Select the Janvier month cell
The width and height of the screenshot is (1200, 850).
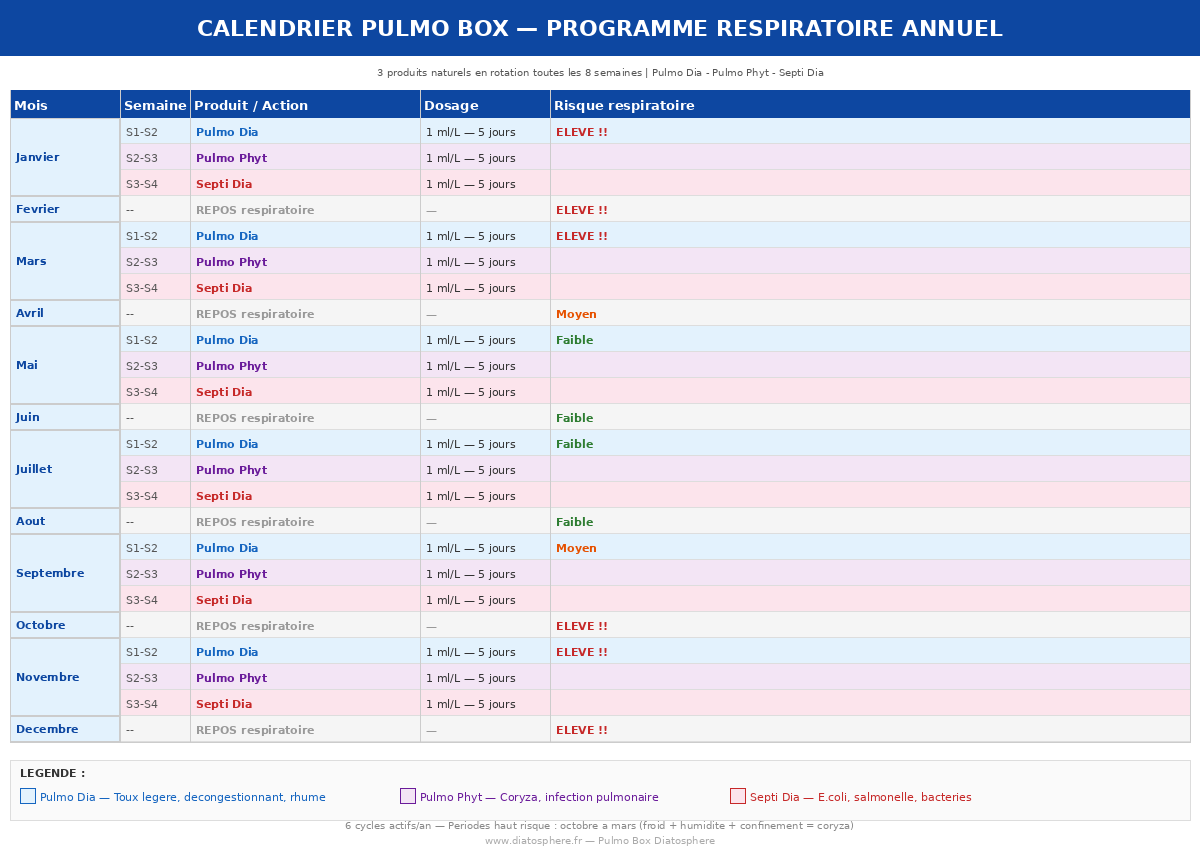65,157
